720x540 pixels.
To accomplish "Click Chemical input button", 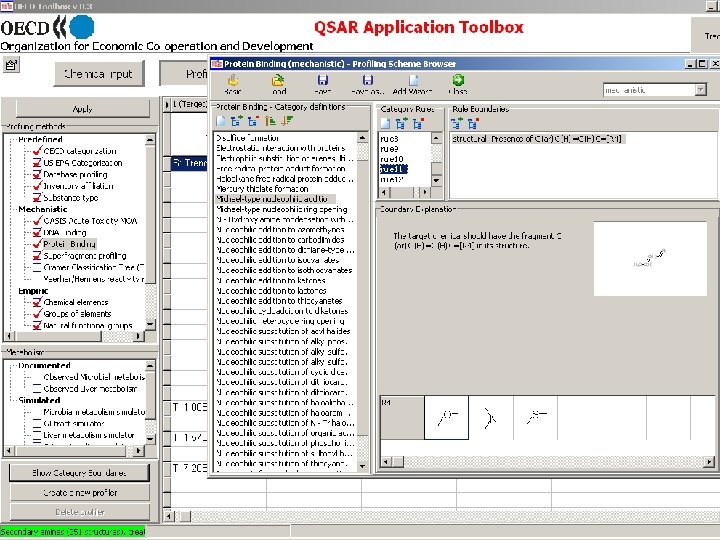I will tap(99, 74).
